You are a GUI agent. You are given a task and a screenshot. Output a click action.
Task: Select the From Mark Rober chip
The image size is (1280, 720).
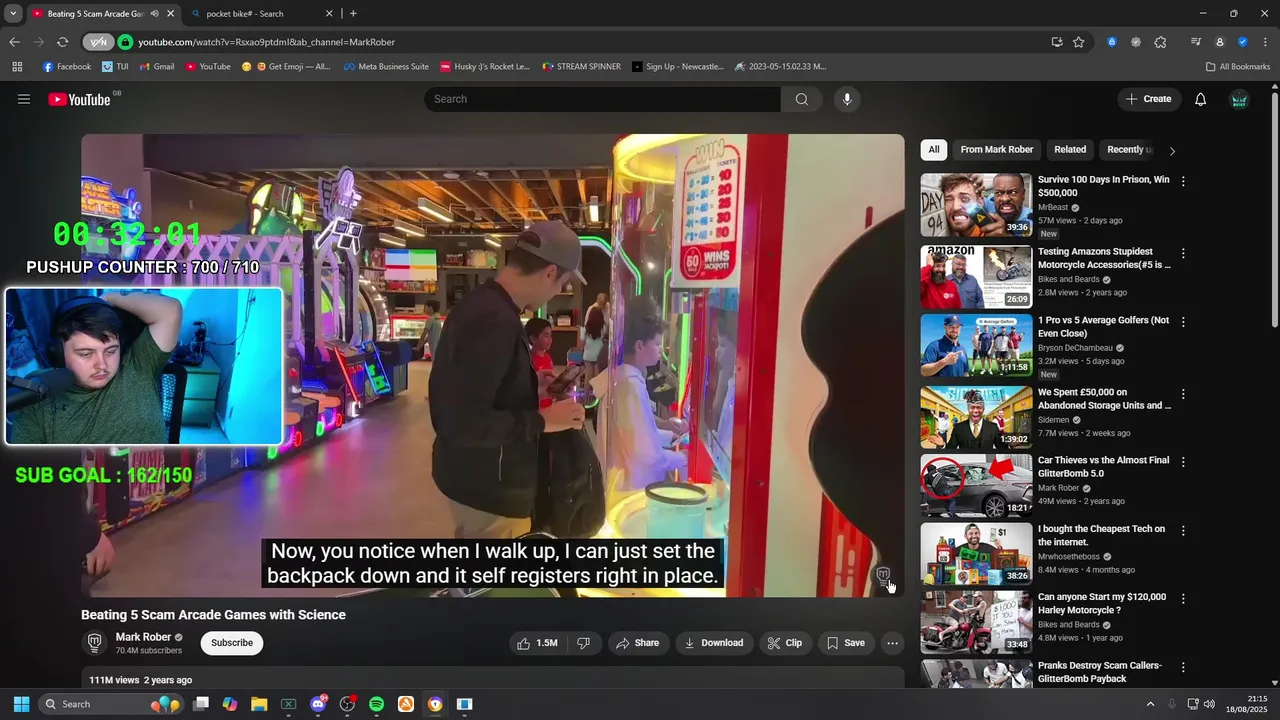point(997,150)
